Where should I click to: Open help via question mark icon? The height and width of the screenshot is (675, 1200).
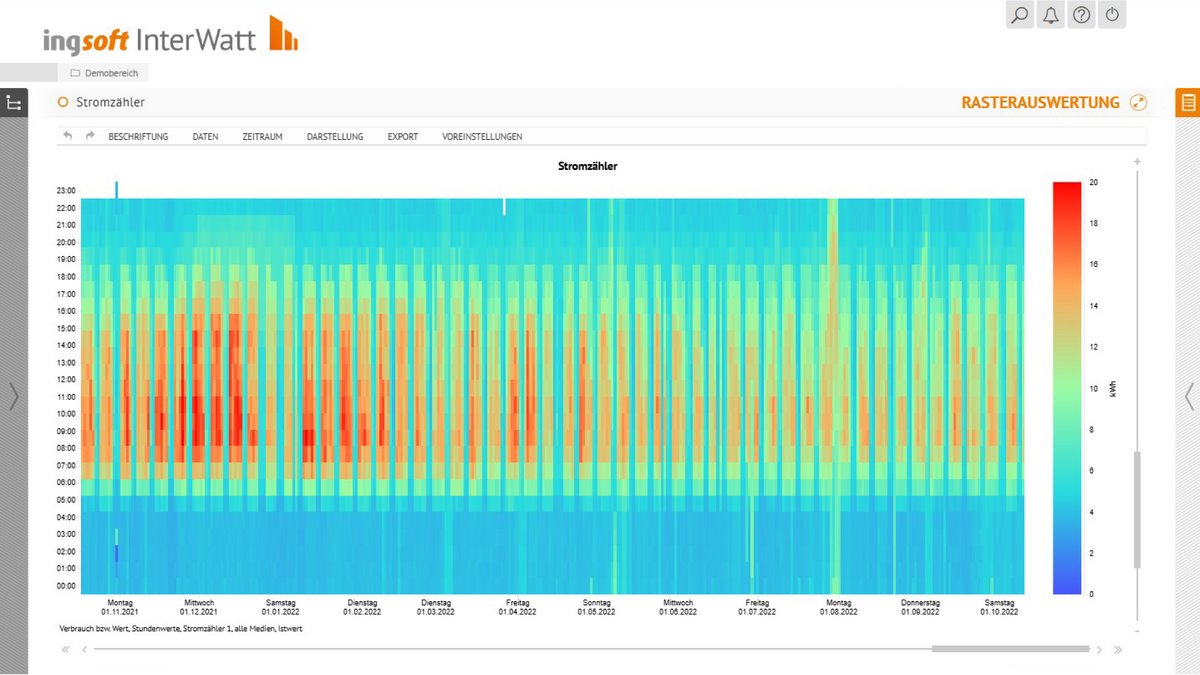pos(1081,15)
